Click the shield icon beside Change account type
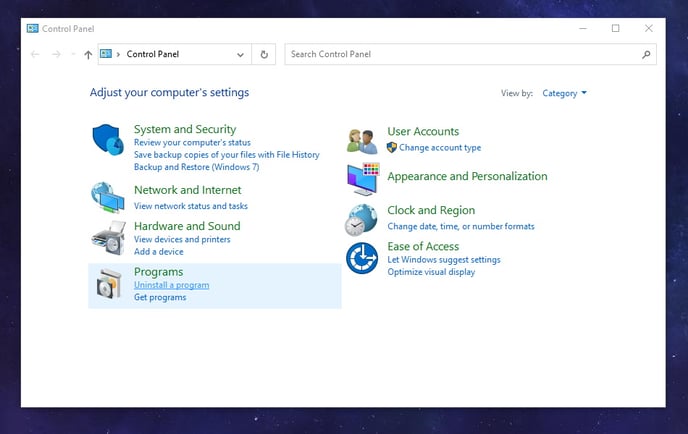The height and width of the screenshot is (434, 688). [x=392, y=147]
